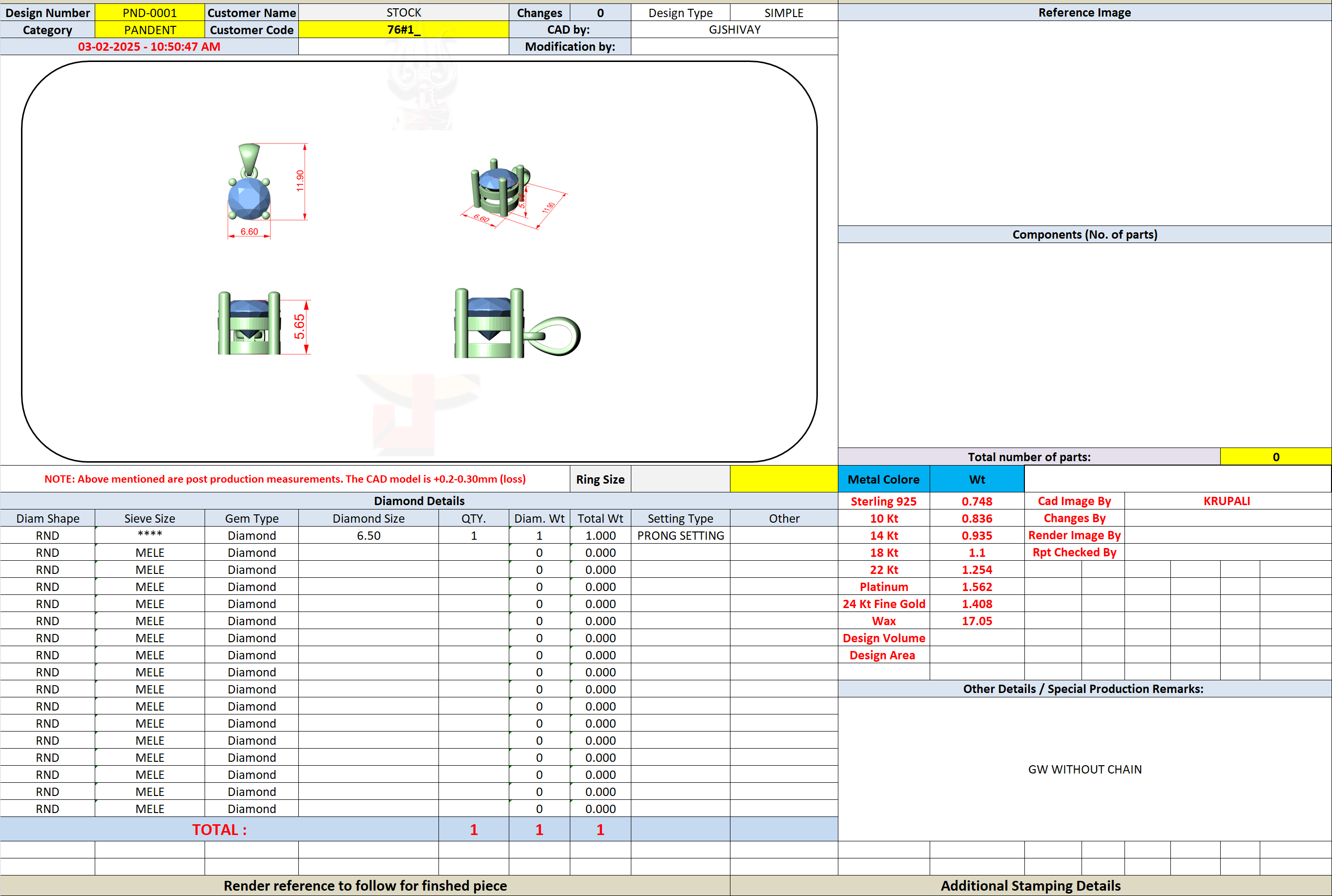
Task: Click the **** sieve size cell
Action: [x=150, y=535]
